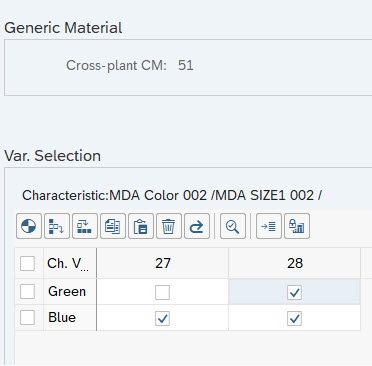Click the Ch. V... column header
Image resolution: width=372 pixels, height=366 pixels.
coord(70,263)
